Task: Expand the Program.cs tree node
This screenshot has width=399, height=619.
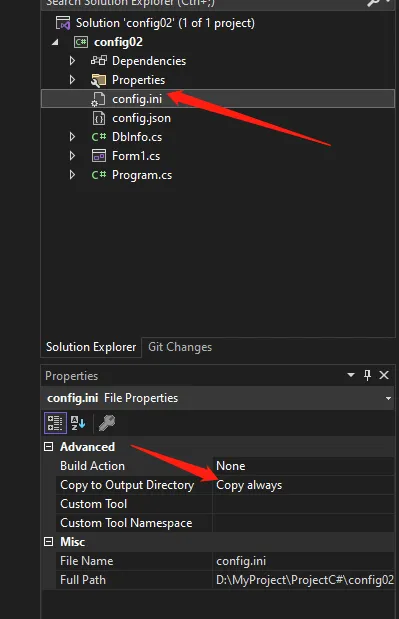Action: (72, 174)
